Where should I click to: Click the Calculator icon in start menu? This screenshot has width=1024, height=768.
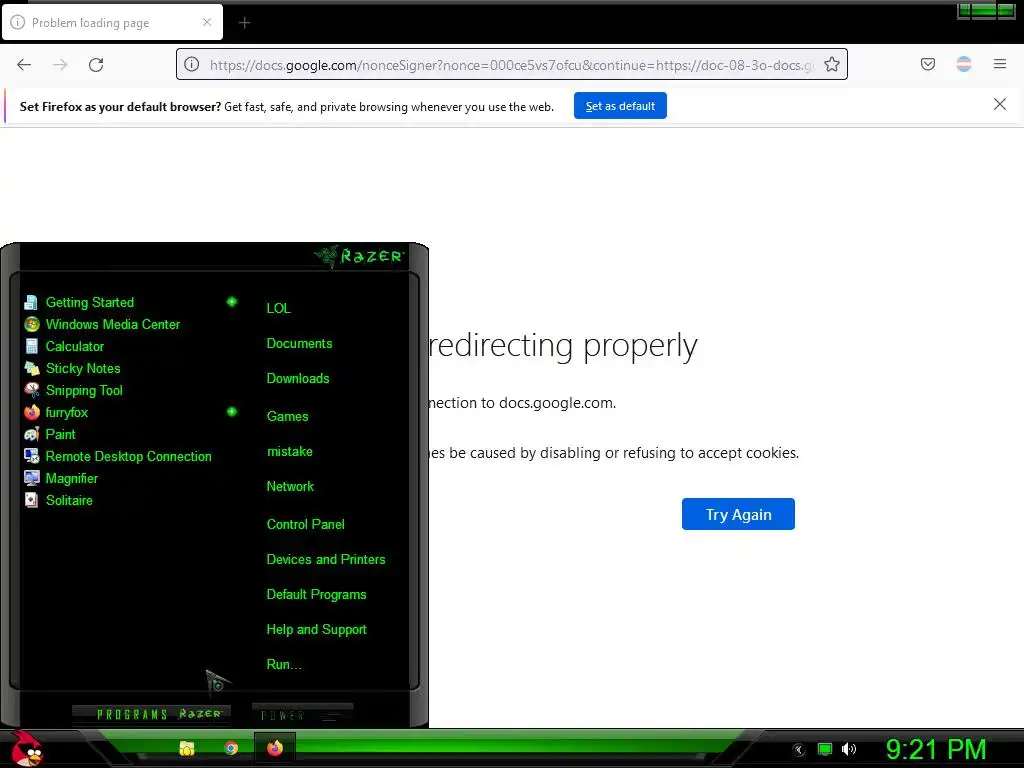pyautogui.click(x=31, y=346)
